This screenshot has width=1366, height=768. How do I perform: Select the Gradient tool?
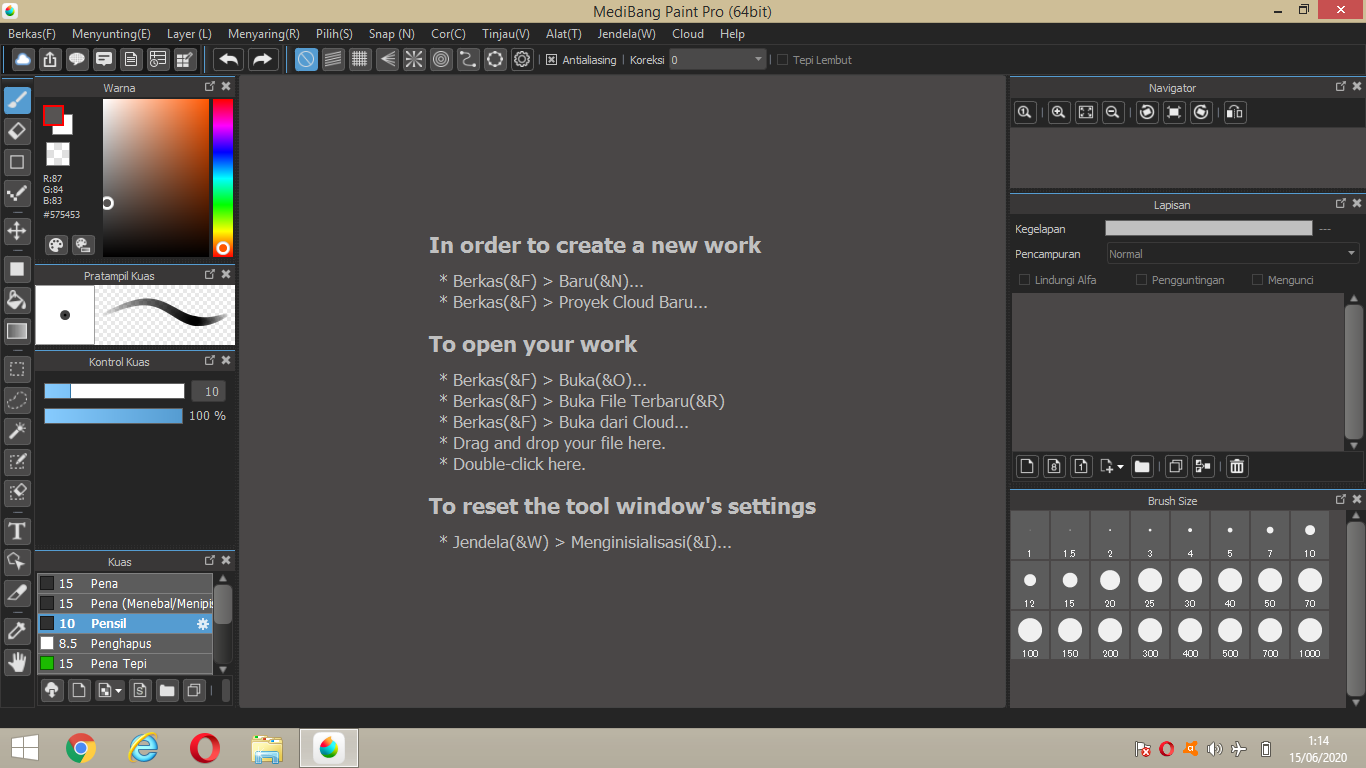point(17,331)
